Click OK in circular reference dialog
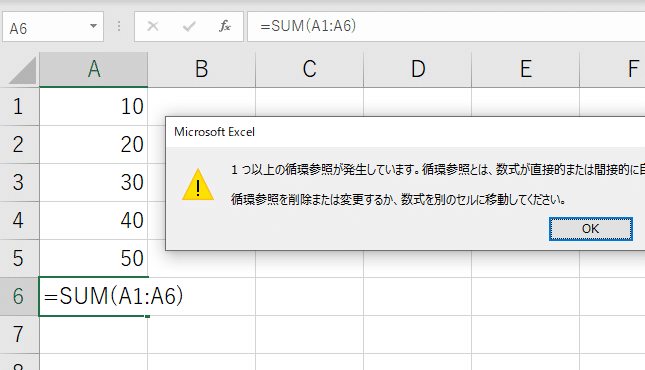Viewport: 645px width, 370px height. (590, 229)
